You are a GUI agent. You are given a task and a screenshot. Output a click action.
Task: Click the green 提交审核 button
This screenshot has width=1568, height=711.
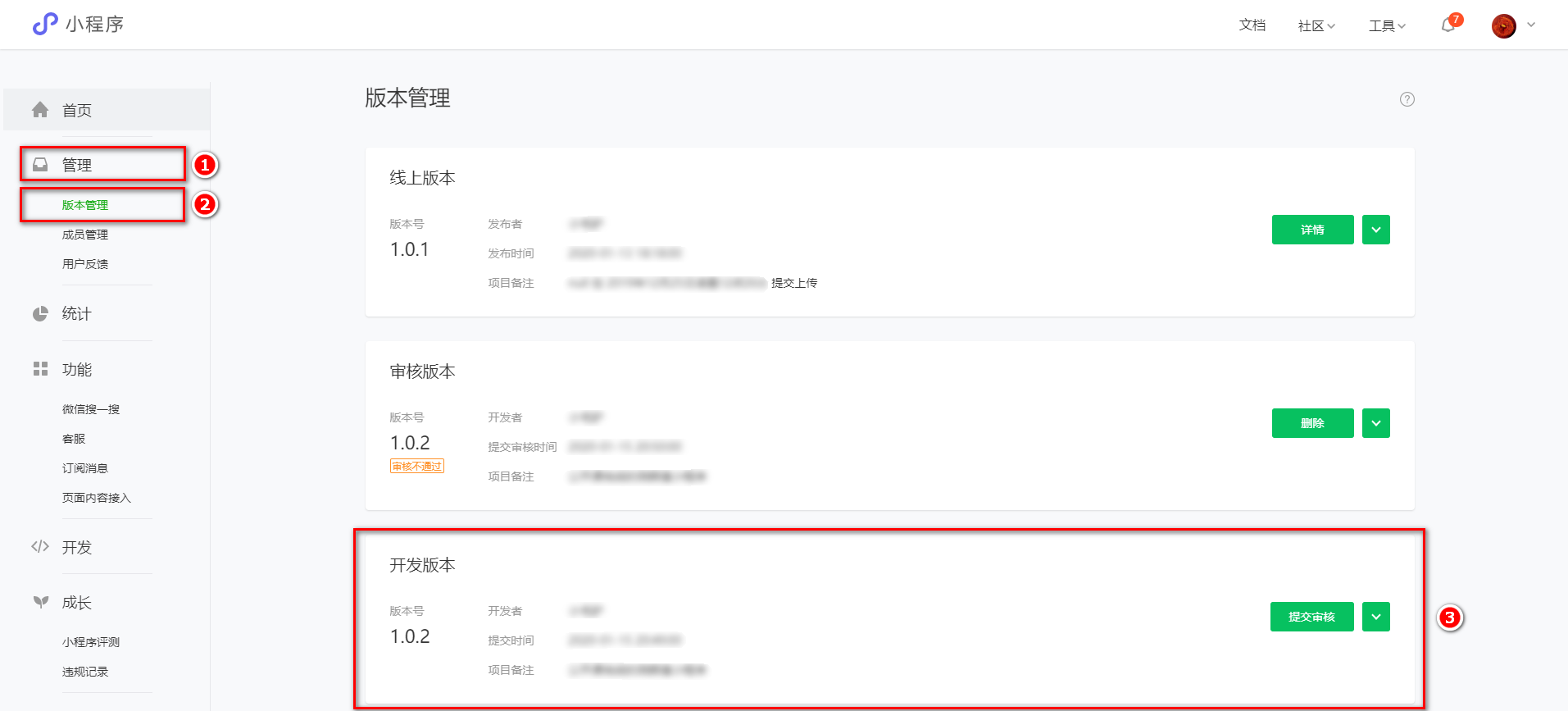pos(1311,617)
